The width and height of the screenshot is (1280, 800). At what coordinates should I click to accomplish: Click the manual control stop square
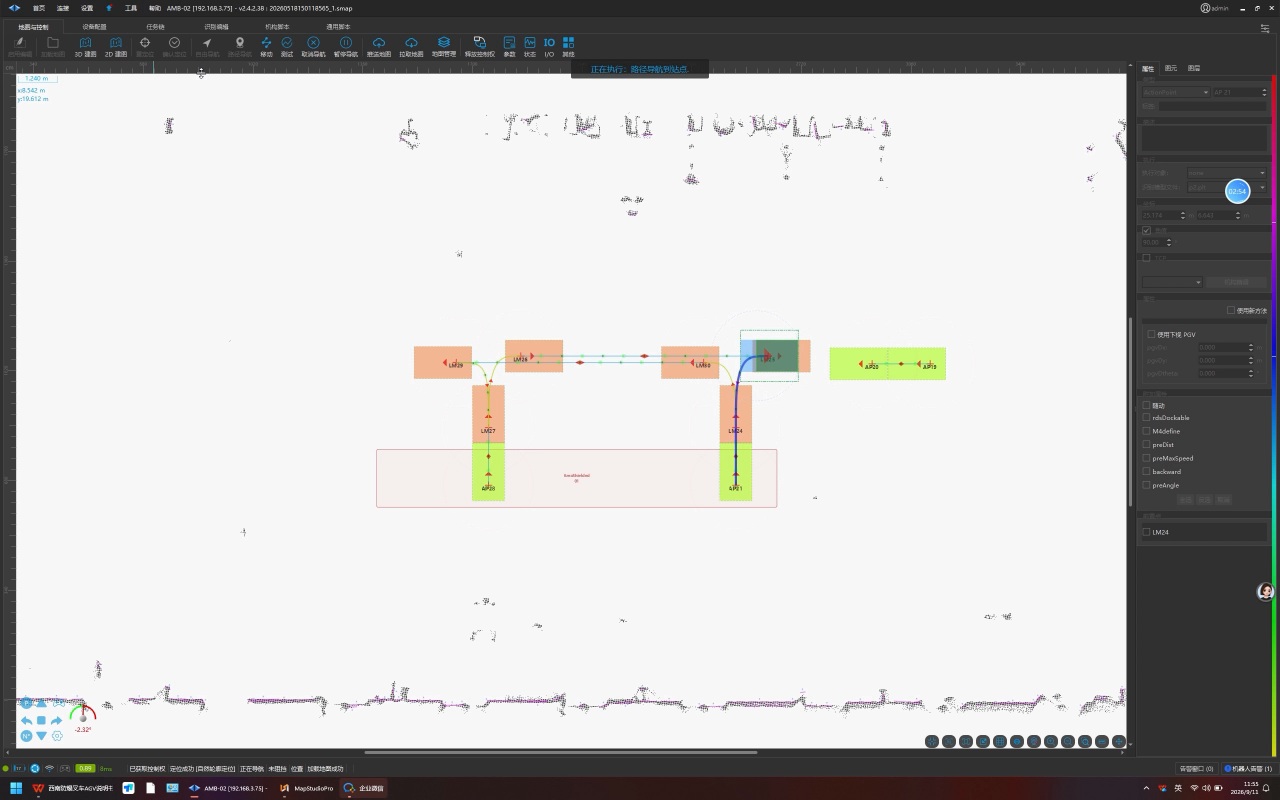[x=41, y=720]
